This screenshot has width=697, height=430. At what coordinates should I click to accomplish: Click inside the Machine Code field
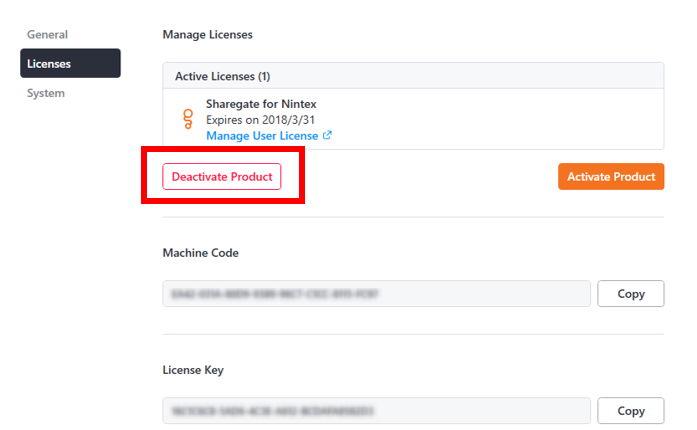click(x=376, y=294)
